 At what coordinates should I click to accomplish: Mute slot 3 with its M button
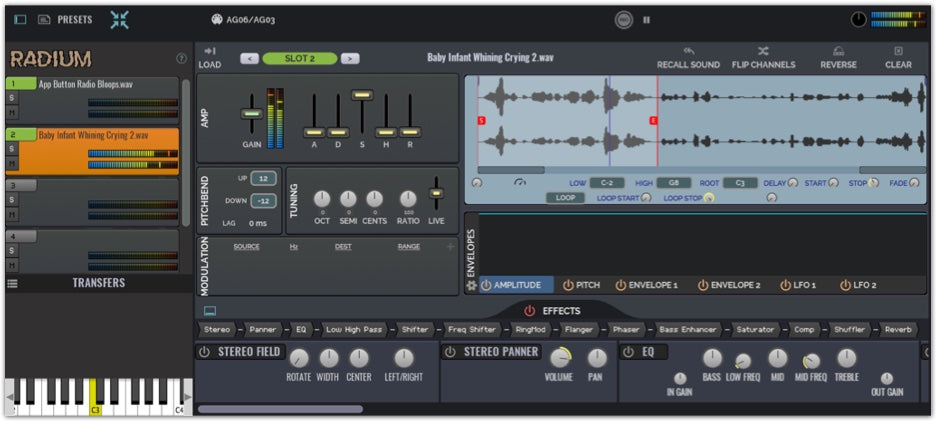pos(12,214)
